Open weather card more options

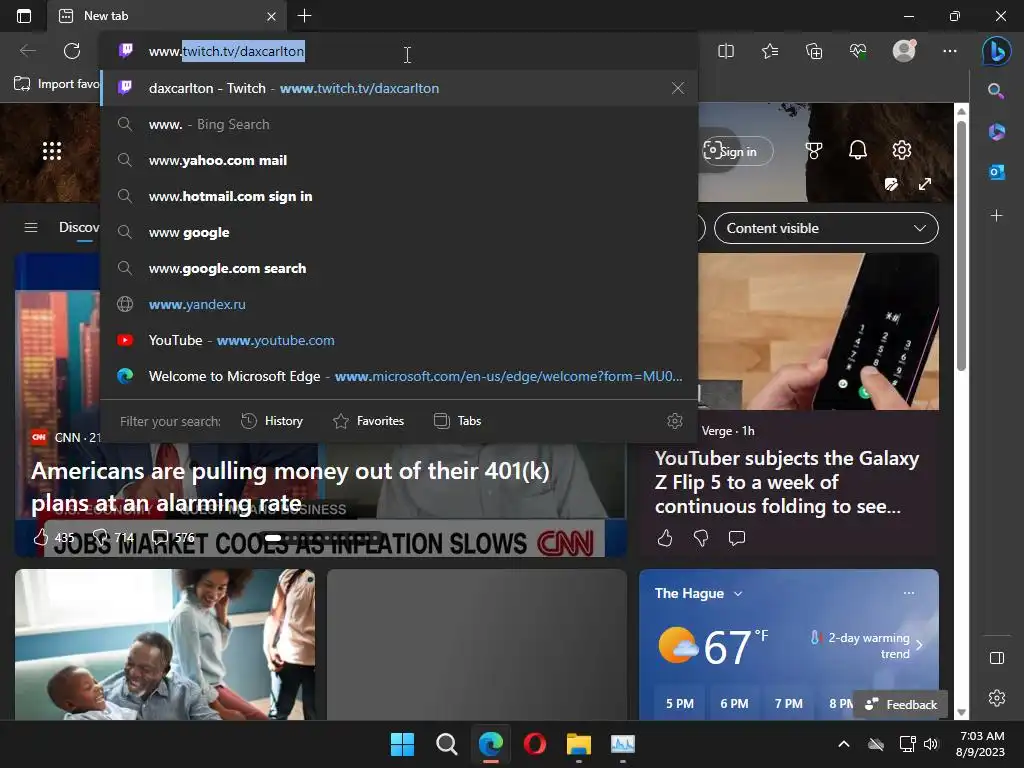tap(908, 593)
